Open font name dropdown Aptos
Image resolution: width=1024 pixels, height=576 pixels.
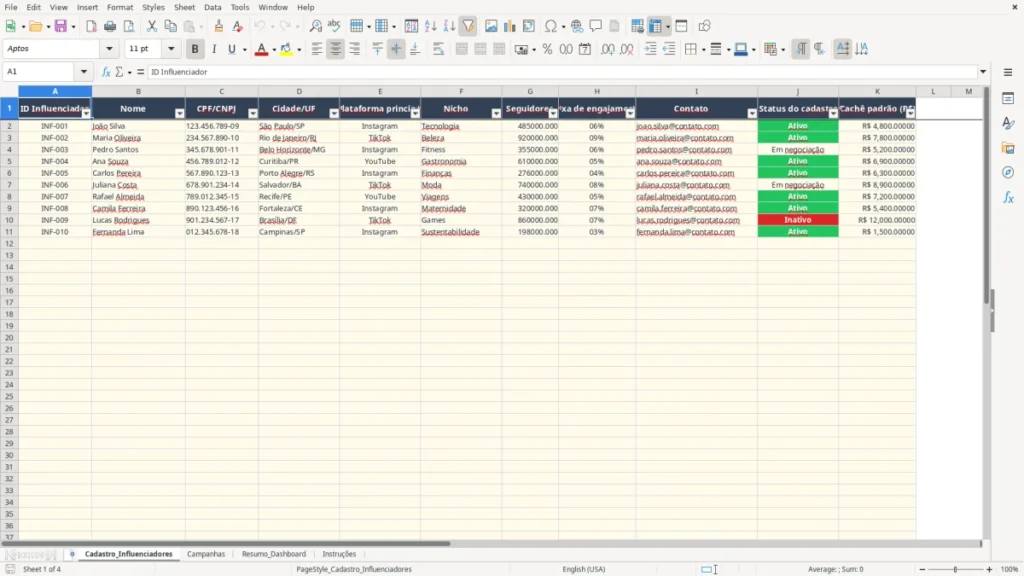109,49
